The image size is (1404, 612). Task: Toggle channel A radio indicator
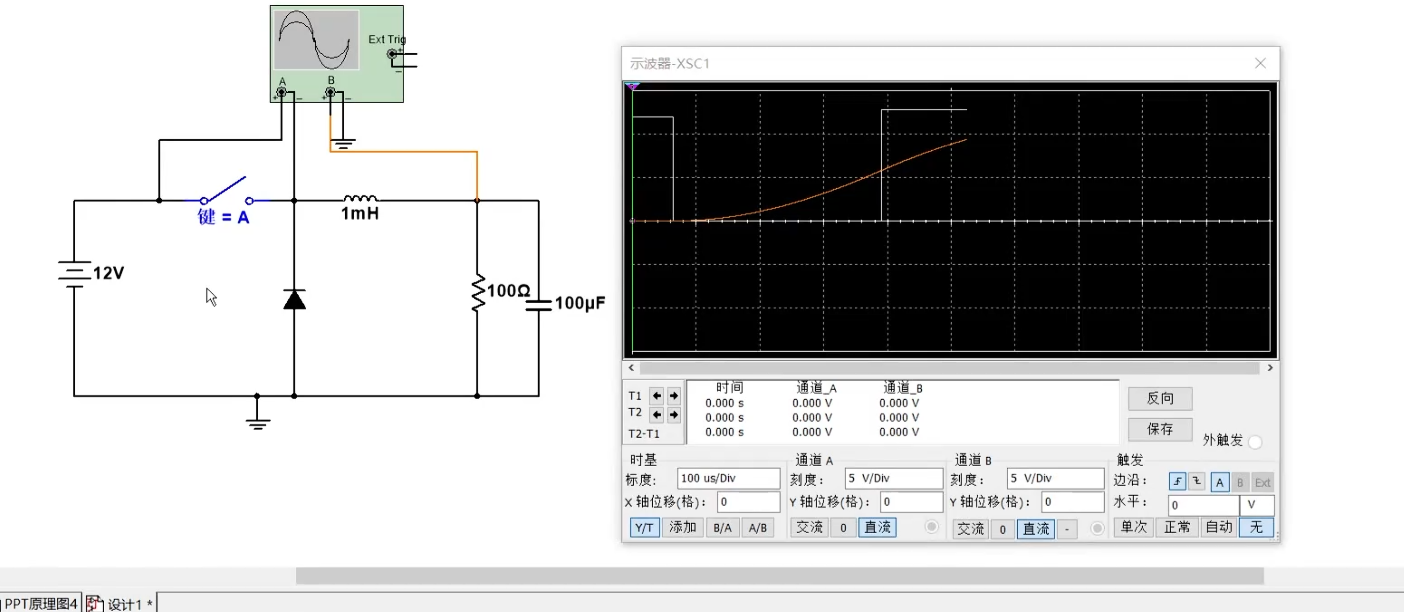coord(932,527)
